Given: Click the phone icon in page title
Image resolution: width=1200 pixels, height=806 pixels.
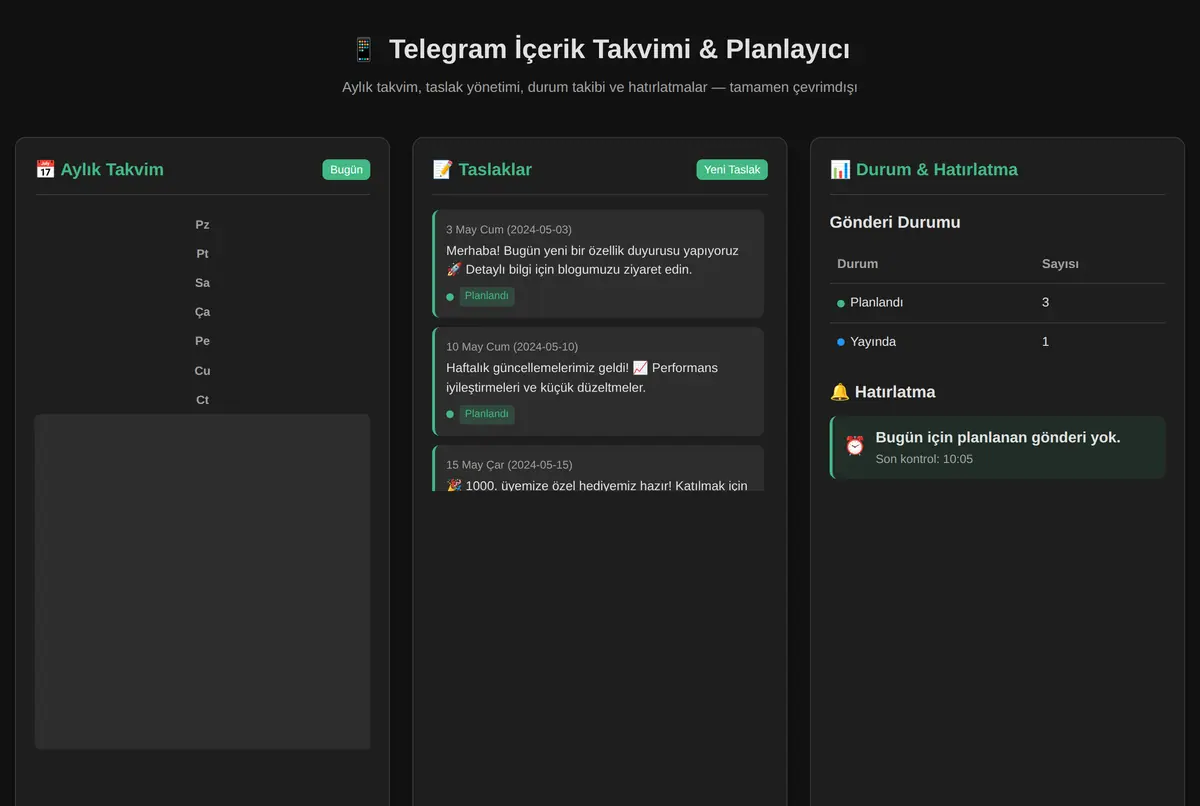Looking at the screenshot, I should point(364,49).
